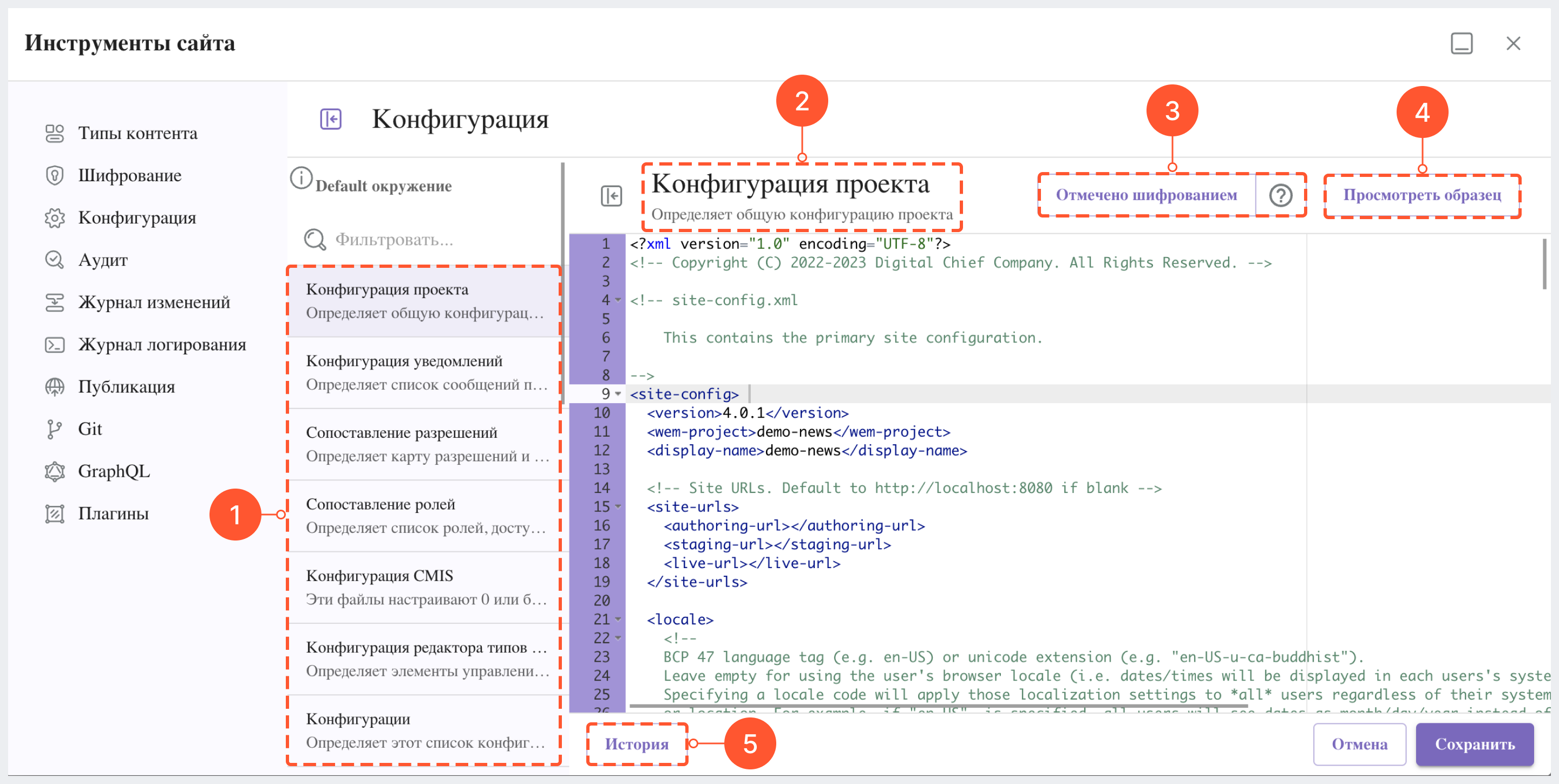1559x784 pixels.
Task: Click Отмечено шифрованием button
Action: [1147, 195]
